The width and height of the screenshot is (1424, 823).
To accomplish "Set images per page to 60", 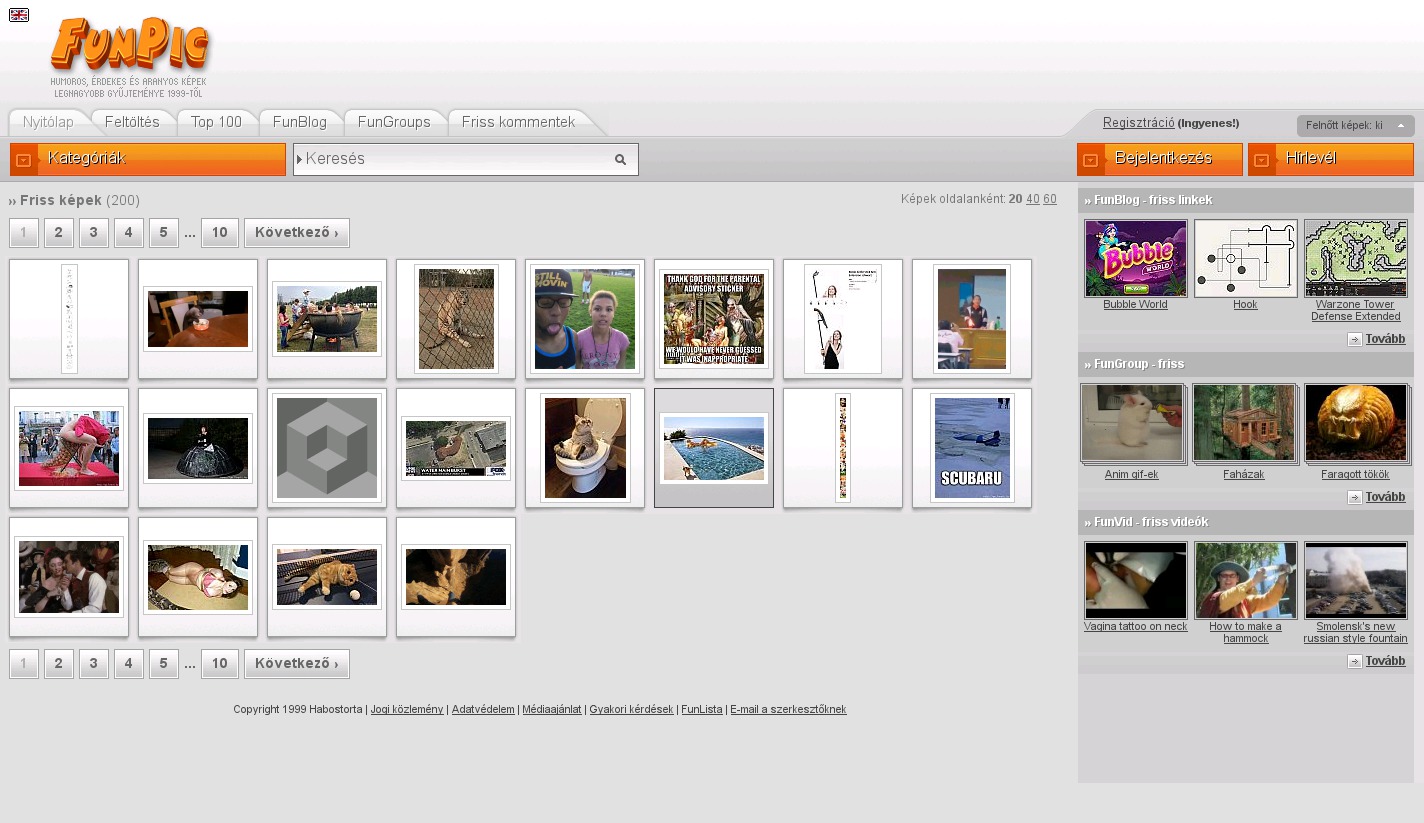I will (x=1049, y=199).
